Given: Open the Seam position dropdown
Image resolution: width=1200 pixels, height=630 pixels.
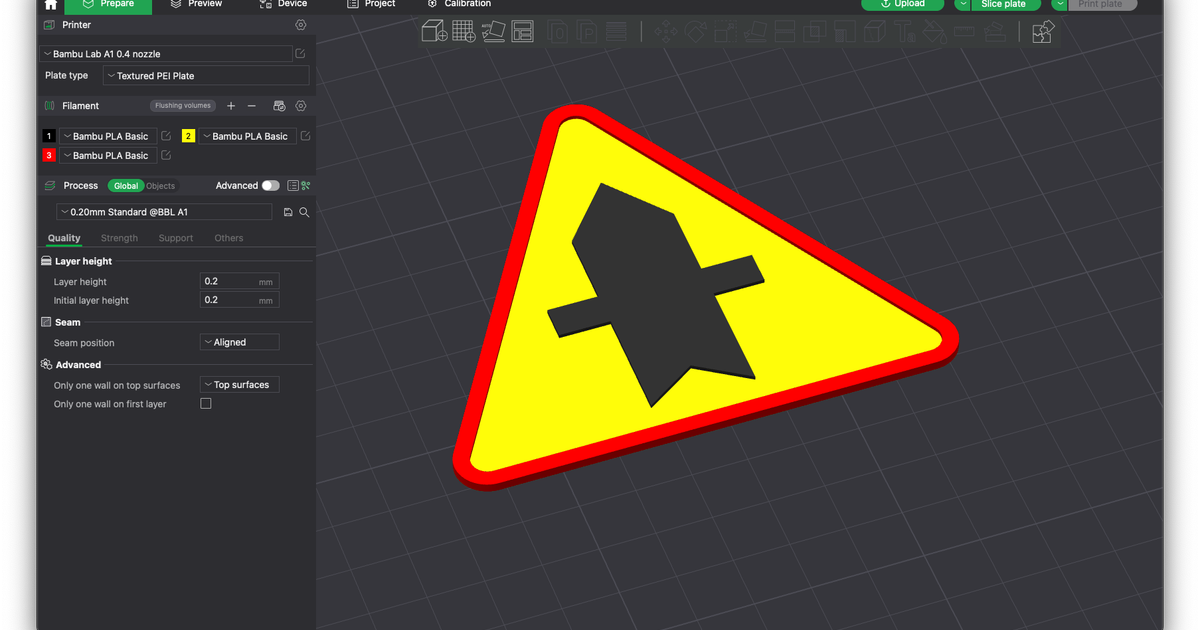Looking at the screenshot, I should 239,341.
